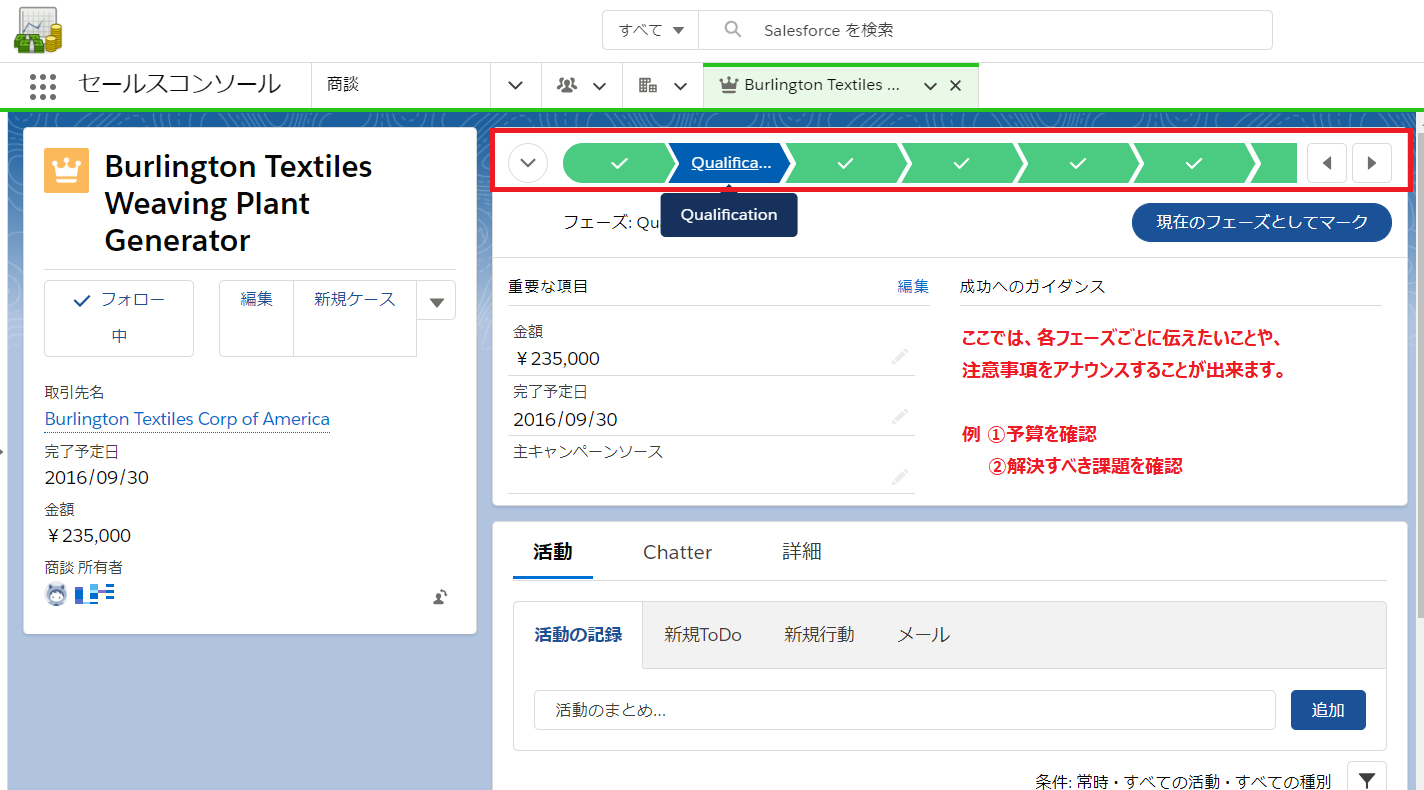The width and height of the screenshot is (1424, 790).
Task: Click the 活動のまとめ input field
Action: pos(904,710)
